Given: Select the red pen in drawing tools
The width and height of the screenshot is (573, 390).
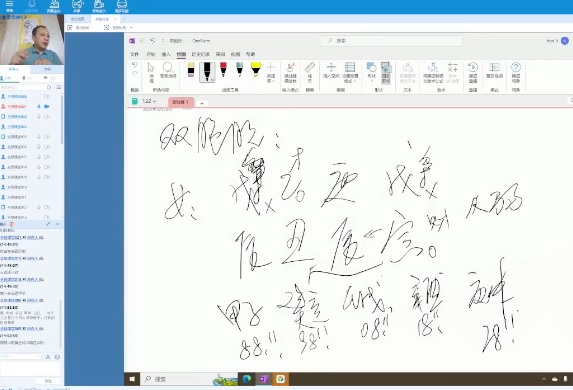Looking at the screenshot, I should click(x=223, y=69).
